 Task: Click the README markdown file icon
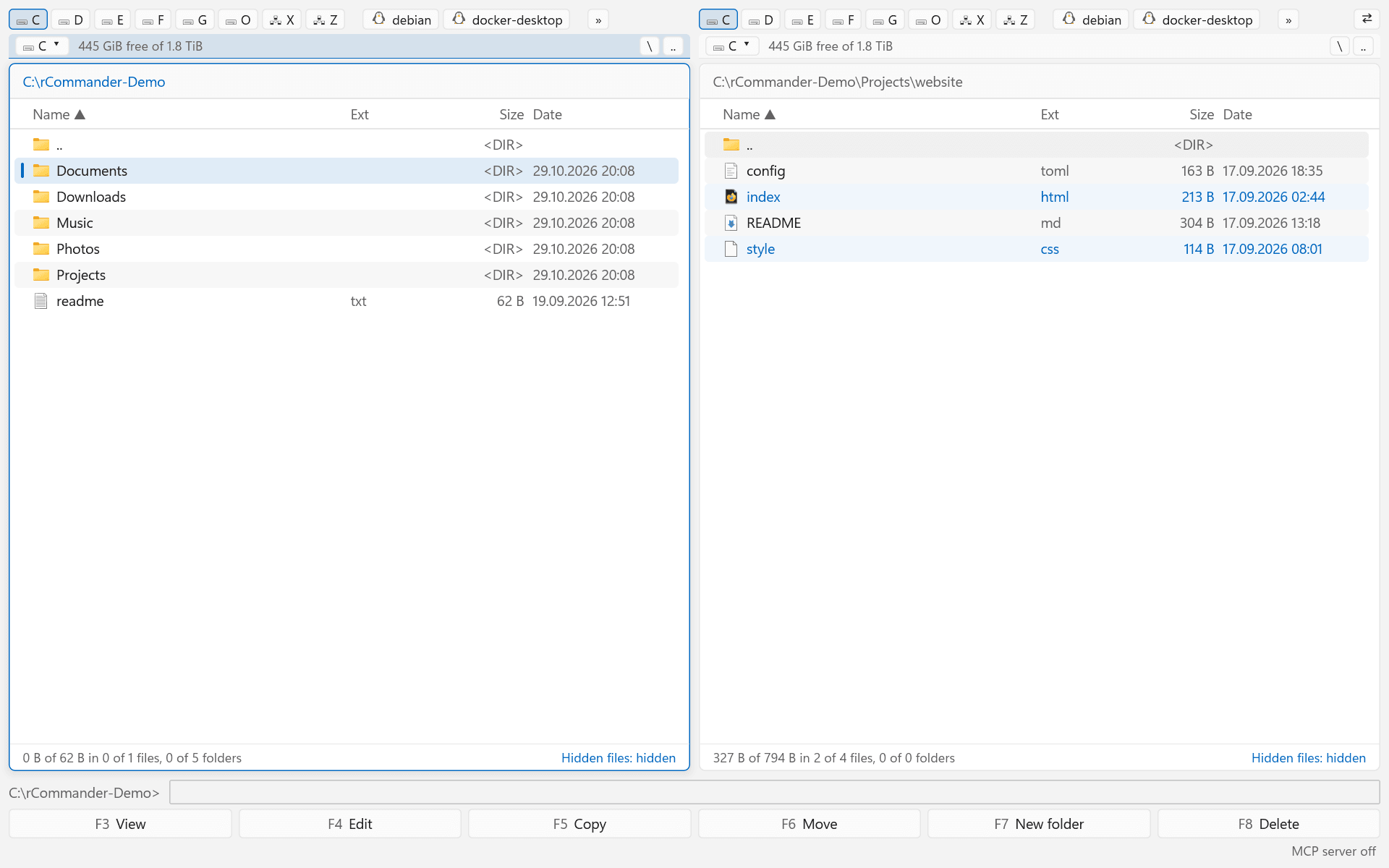tap(731, 223)
